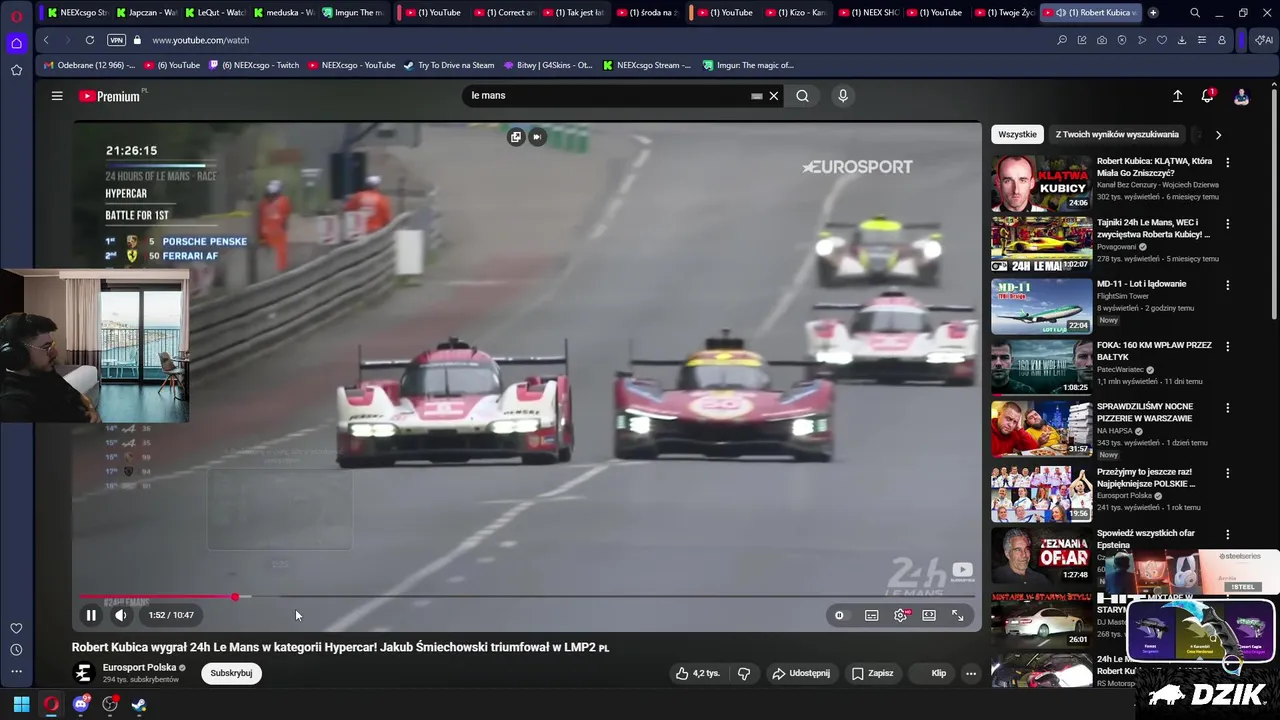
Task: Go to the YouTube Premium home logo
Action: point(111,96)
